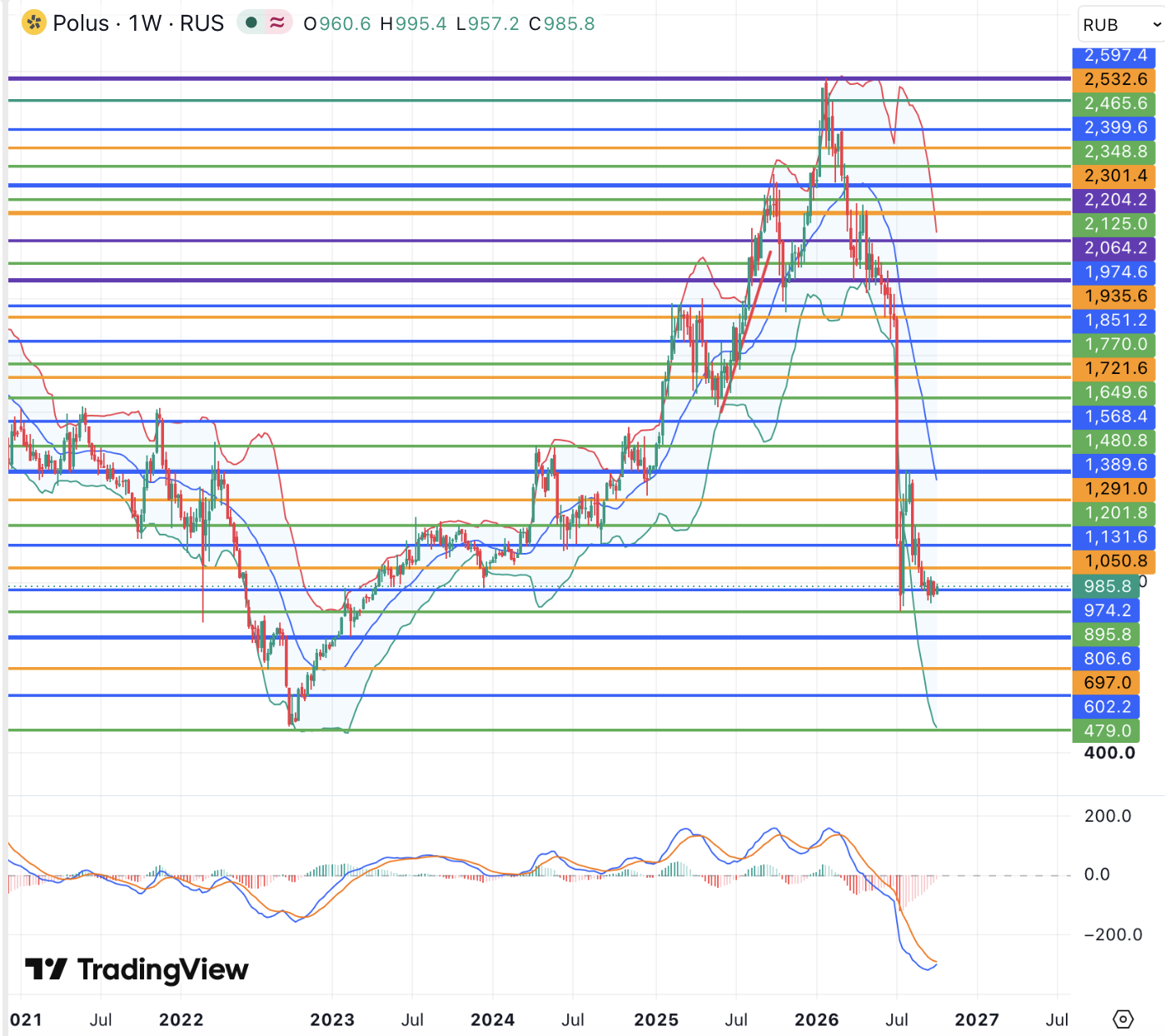Select the 1,851.2 price label
Viewport: 1165px width, 1036px height.
(x=1115, y=321)
